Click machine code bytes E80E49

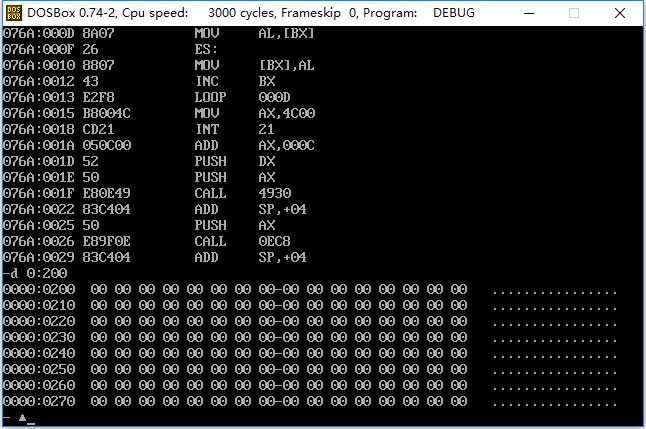(107, 193)
